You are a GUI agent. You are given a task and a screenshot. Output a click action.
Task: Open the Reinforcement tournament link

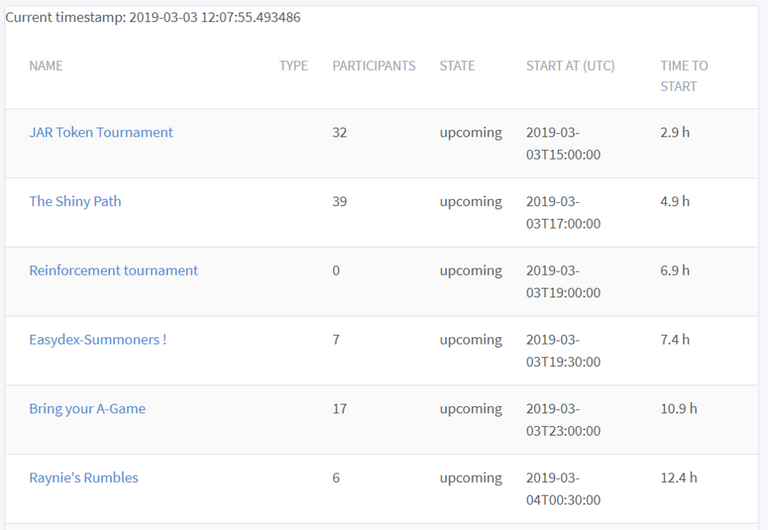[x=113, y=271]
